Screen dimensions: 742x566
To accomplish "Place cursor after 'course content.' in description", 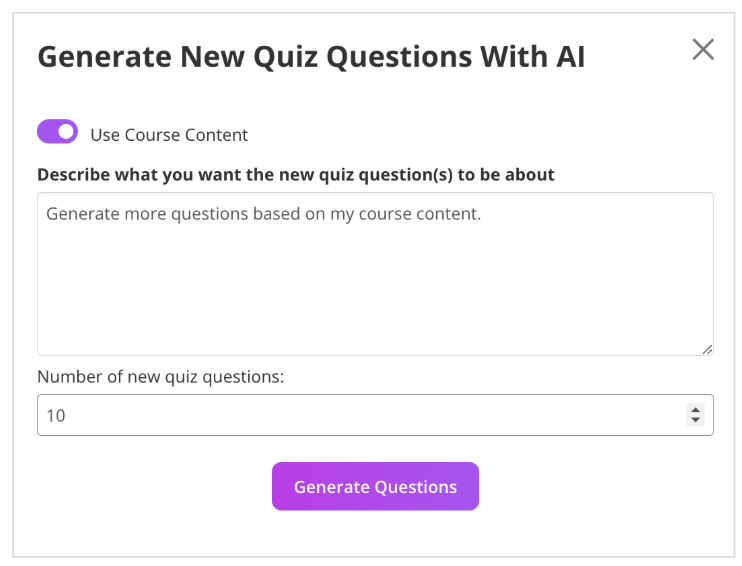I will pyautogui.click(x=482, y=213).
